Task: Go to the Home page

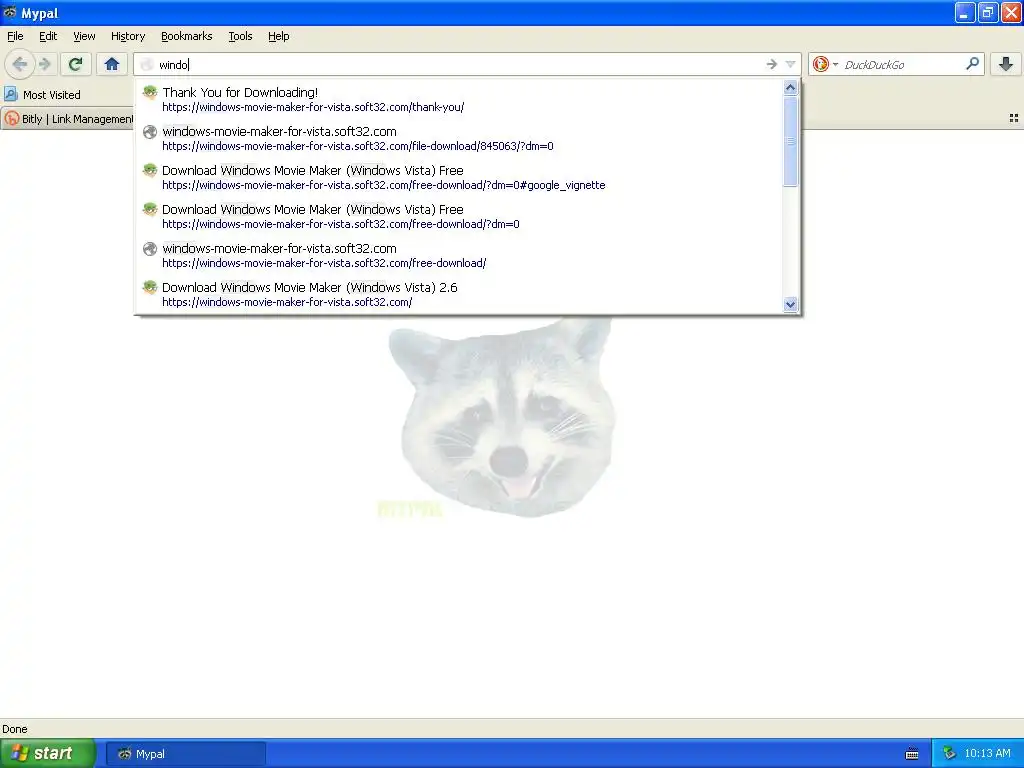Action: pyautogui.click(x=112, y=64)
